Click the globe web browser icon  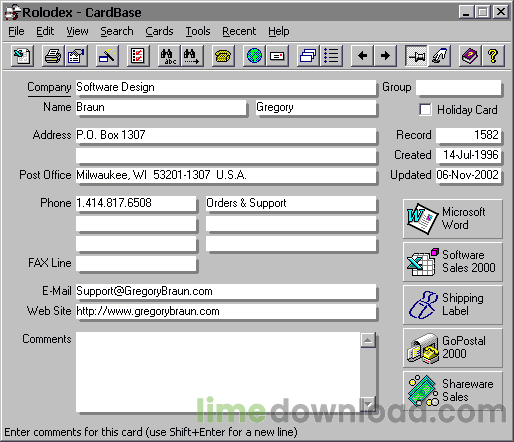coord(254,56)
